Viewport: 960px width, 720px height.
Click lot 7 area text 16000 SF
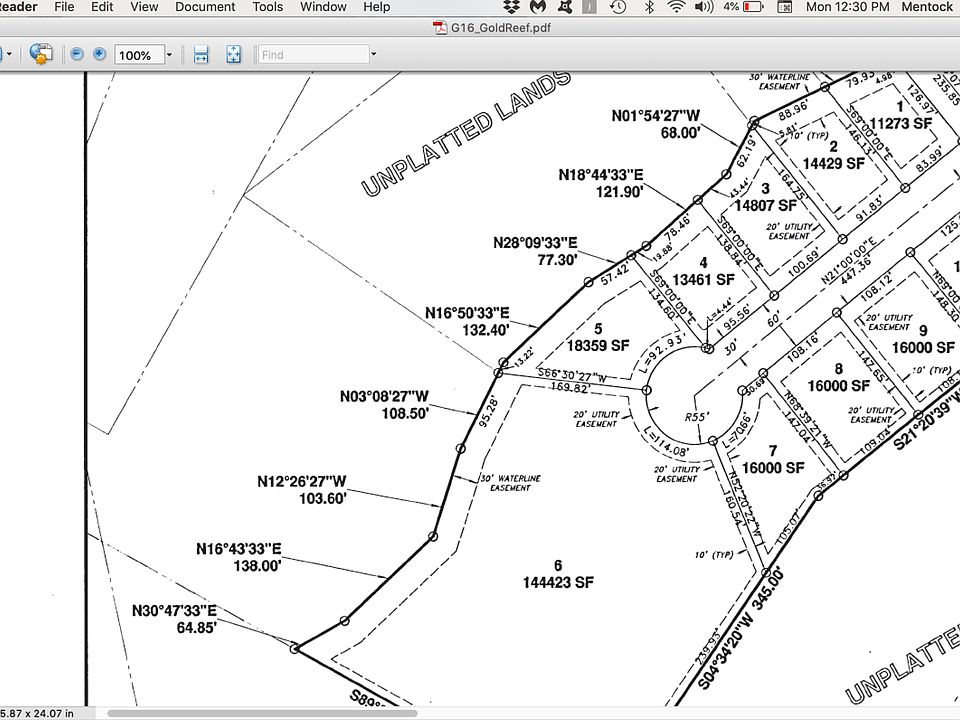[x=773, y=468]
